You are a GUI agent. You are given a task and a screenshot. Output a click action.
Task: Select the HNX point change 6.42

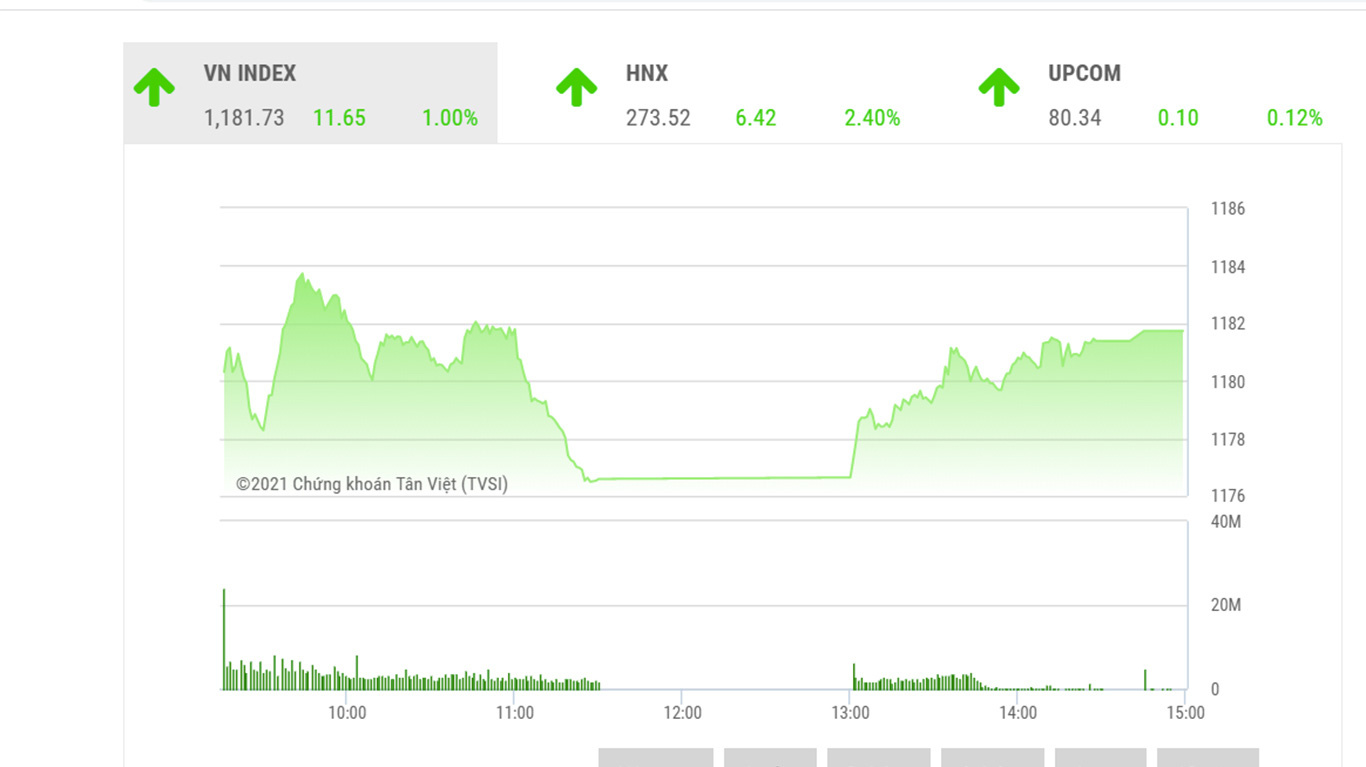[756, 118]
